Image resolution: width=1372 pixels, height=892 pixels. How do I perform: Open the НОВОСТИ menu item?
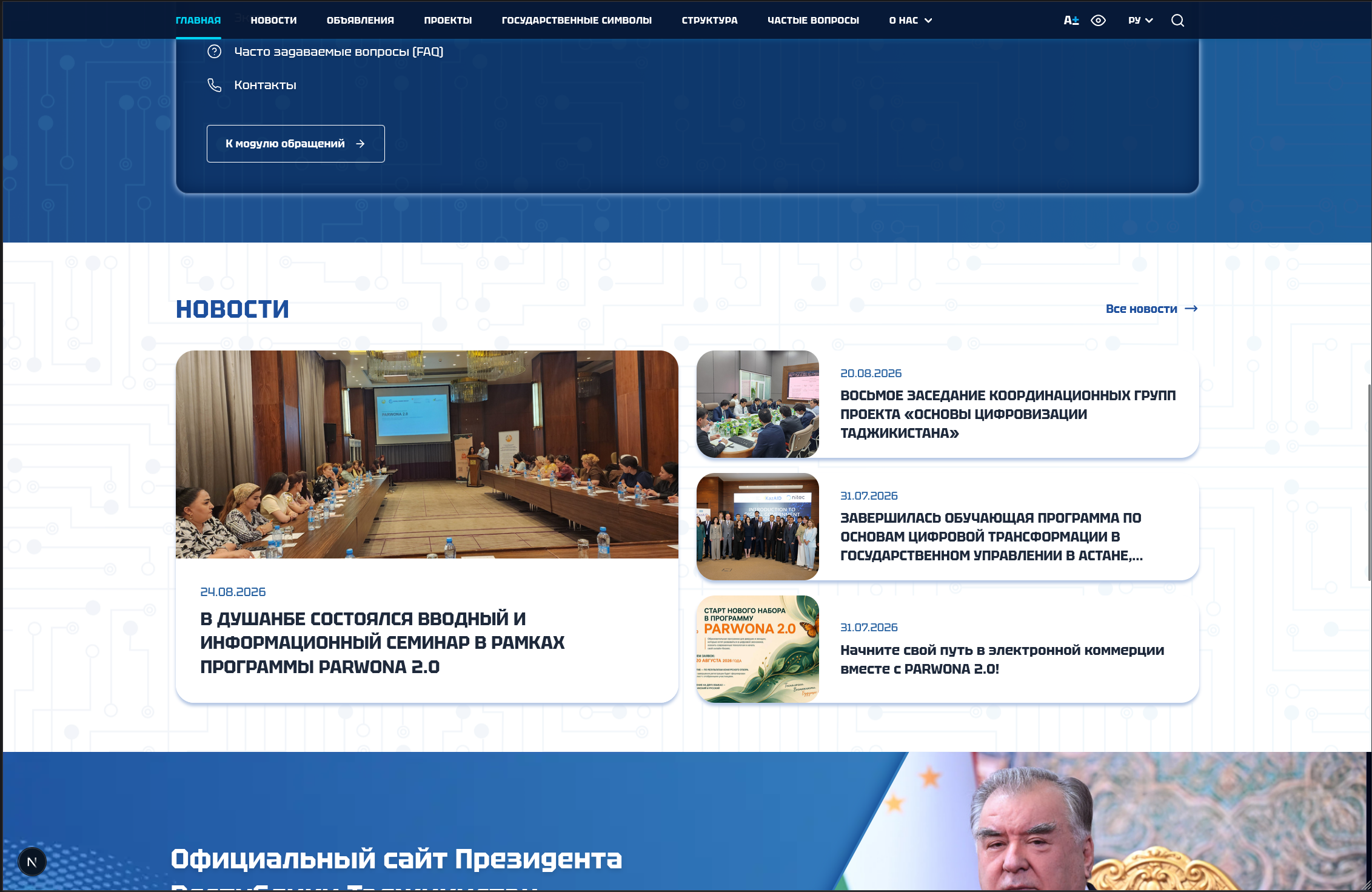273,21
